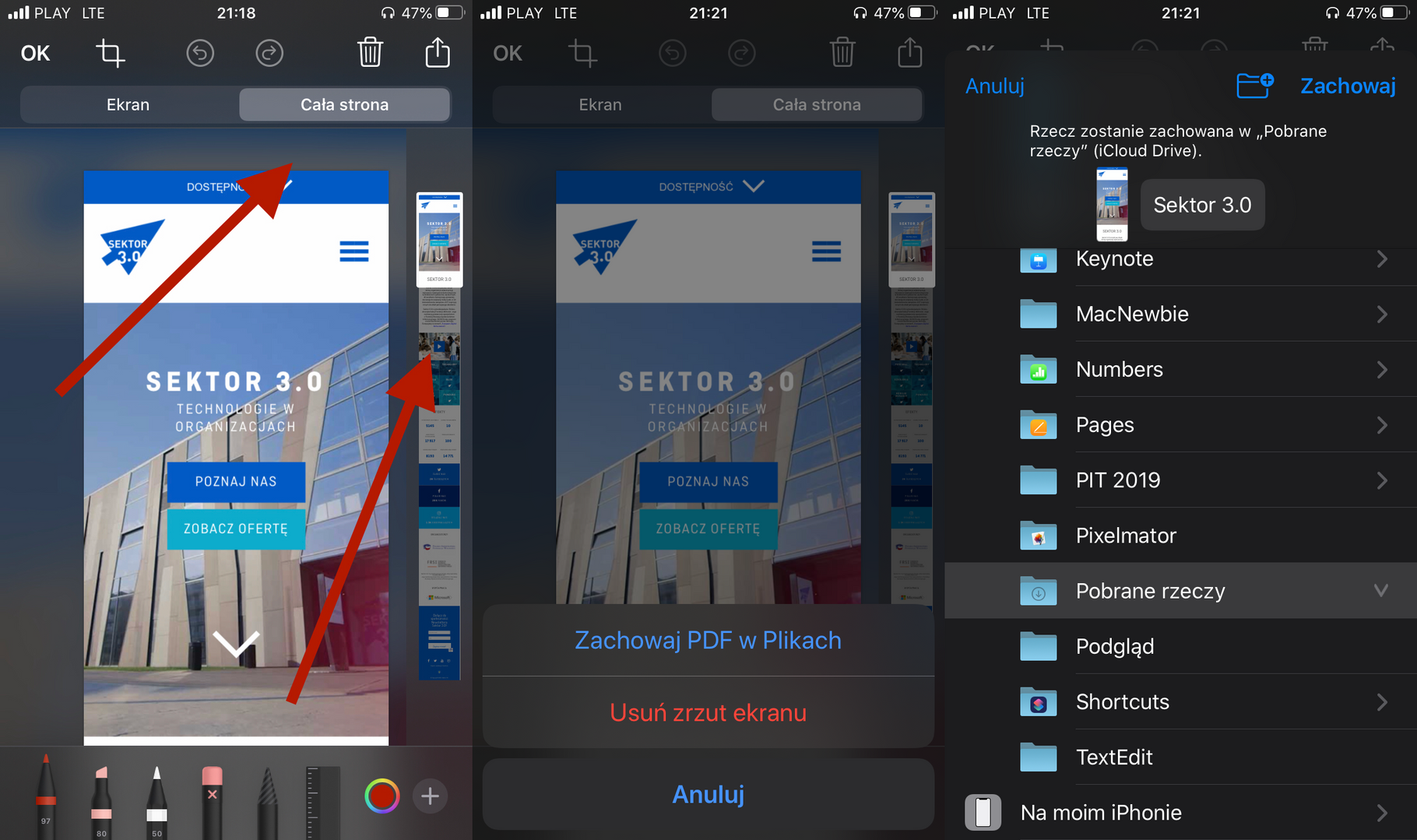Delete screenshot with trash icon
Viewport: 1417px width, 840px height.
[370, 53]
